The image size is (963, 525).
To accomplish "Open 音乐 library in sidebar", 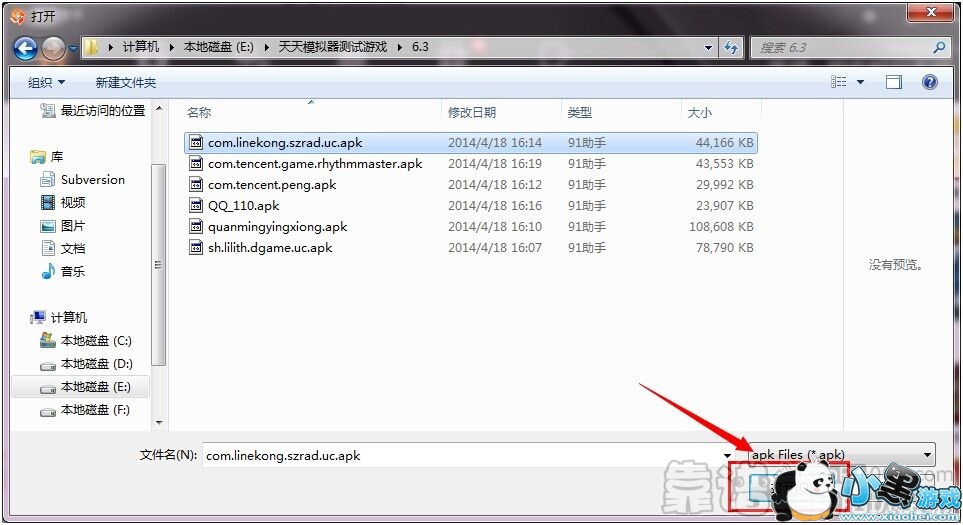I will tap(63, 271).
